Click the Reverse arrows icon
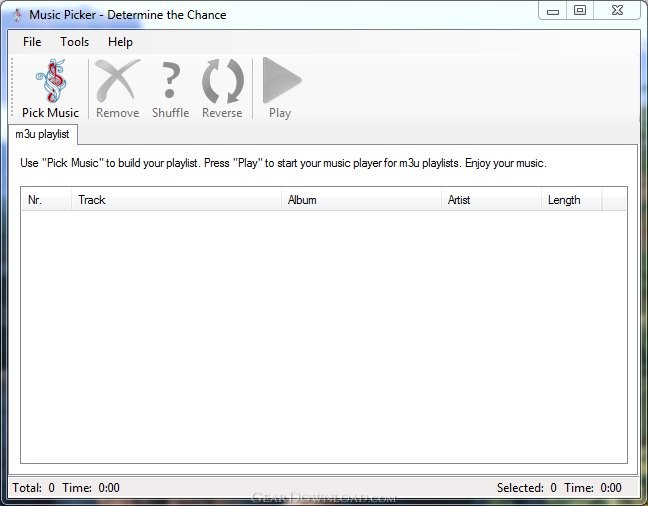Viewport: 648px width, 506px height. pos(222,81)
